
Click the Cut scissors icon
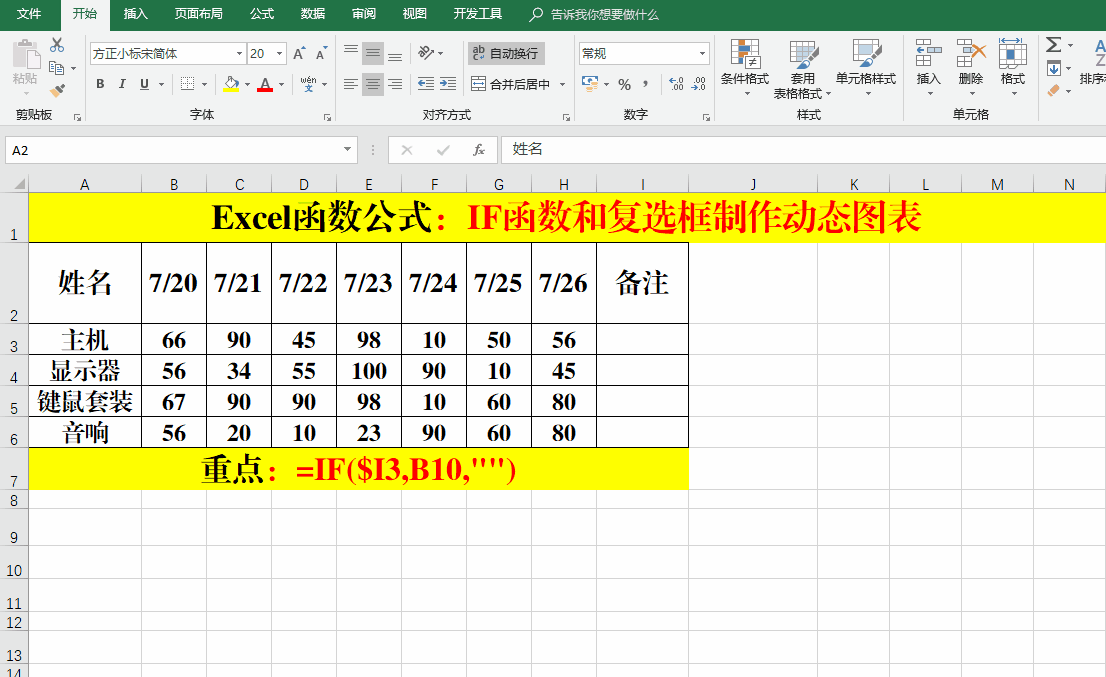tap(57, 45)
